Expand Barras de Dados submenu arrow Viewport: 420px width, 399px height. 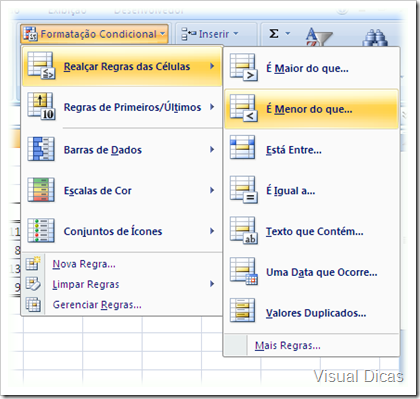(212, 149)
